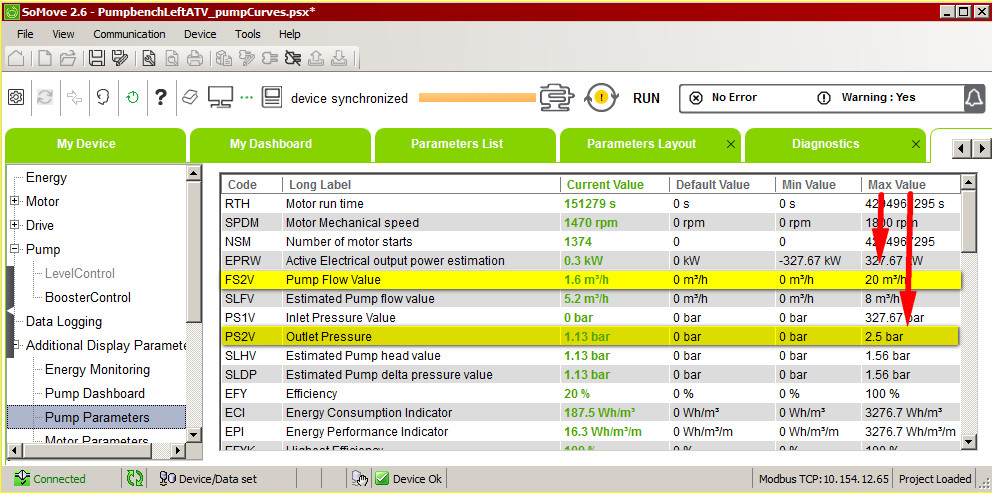Image resolution: width=992 pixels, height=493 pixels.
Task: Open the gear settings icon below toolbar
Action: 16,97
